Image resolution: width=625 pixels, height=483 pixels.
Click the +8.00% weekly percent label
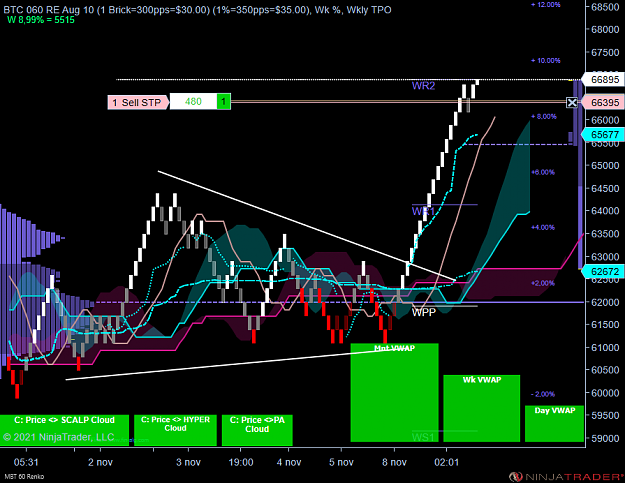pos(544,116)
